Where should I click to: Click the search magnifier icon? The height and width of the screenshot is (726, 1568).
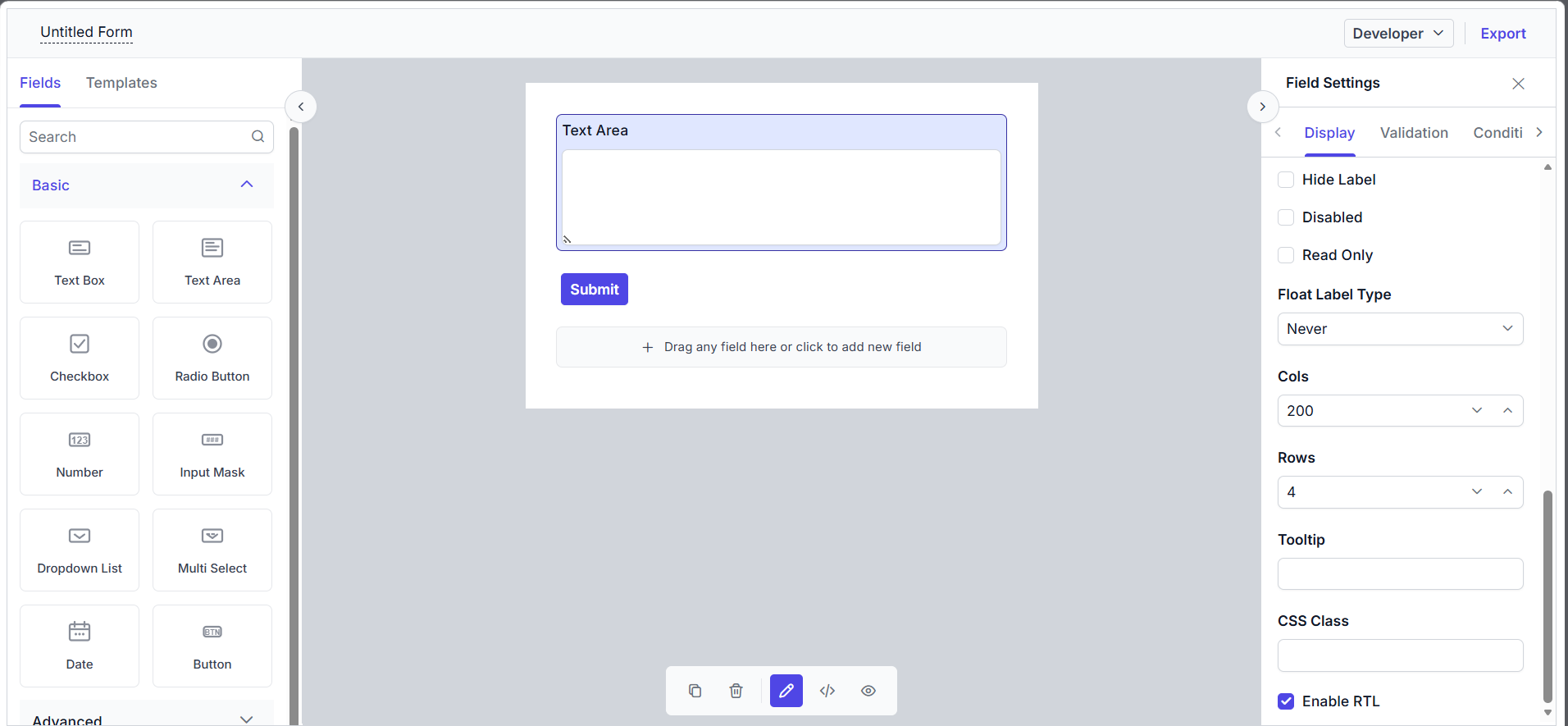(x=258, y=136)
